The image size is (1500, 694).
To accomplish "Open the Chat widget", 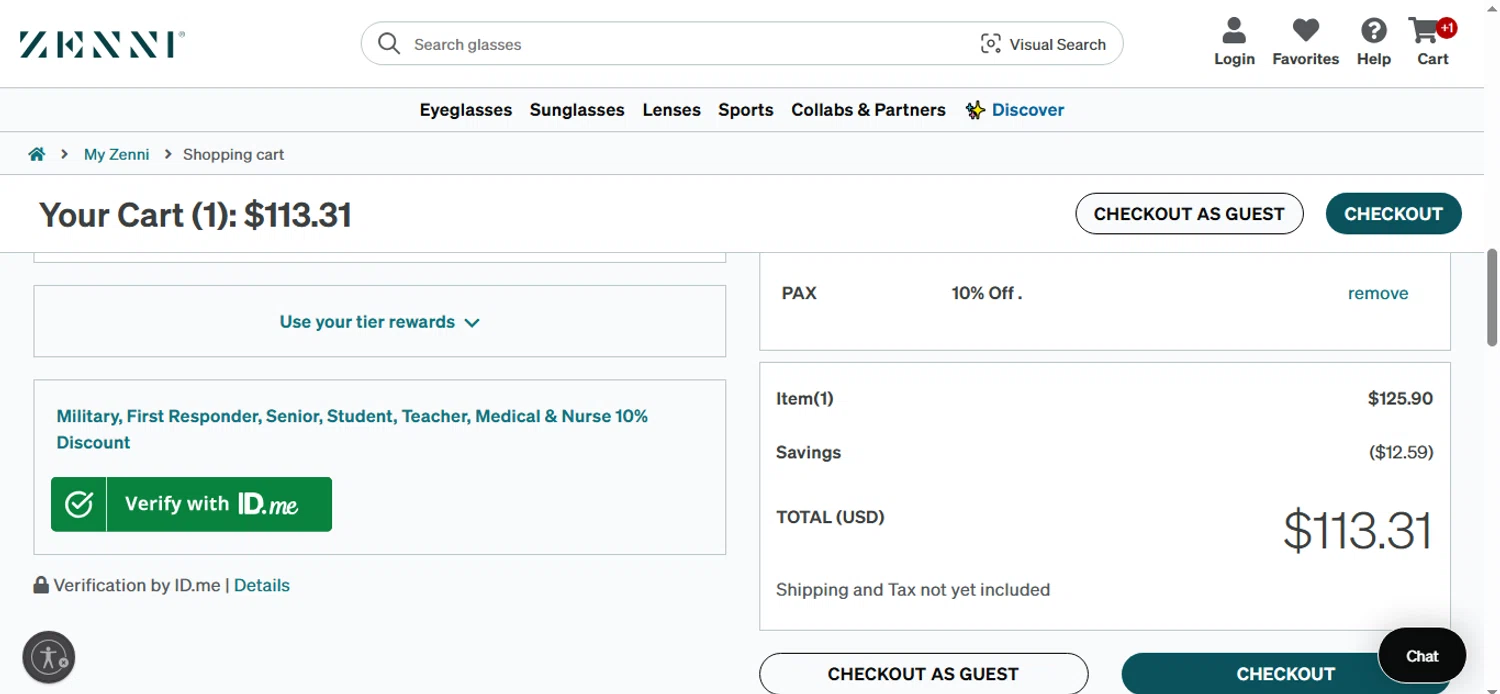I will coord(1422,656).
